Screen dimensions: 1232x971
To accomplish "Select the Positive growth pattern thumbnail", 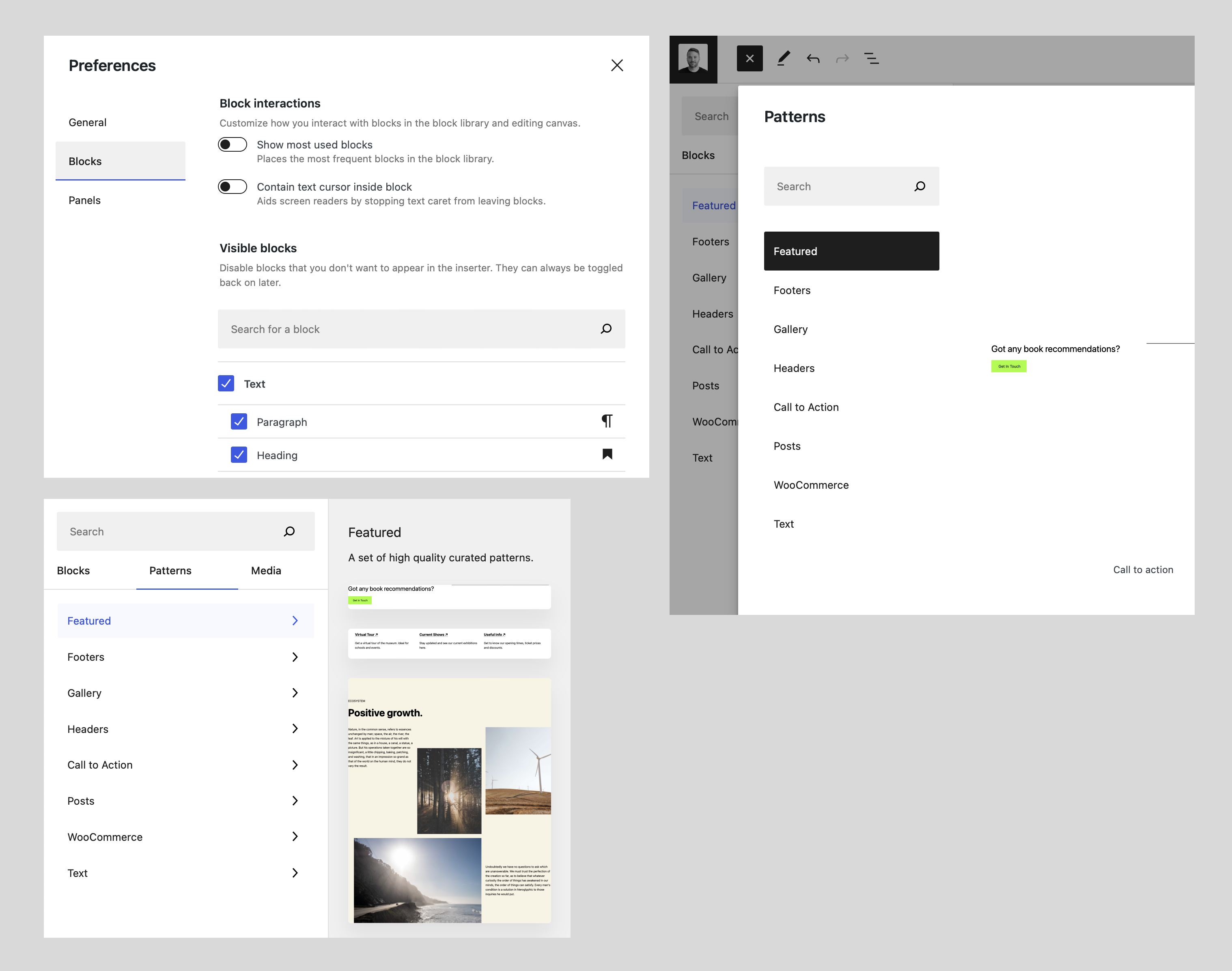I will tap(449, 801).
